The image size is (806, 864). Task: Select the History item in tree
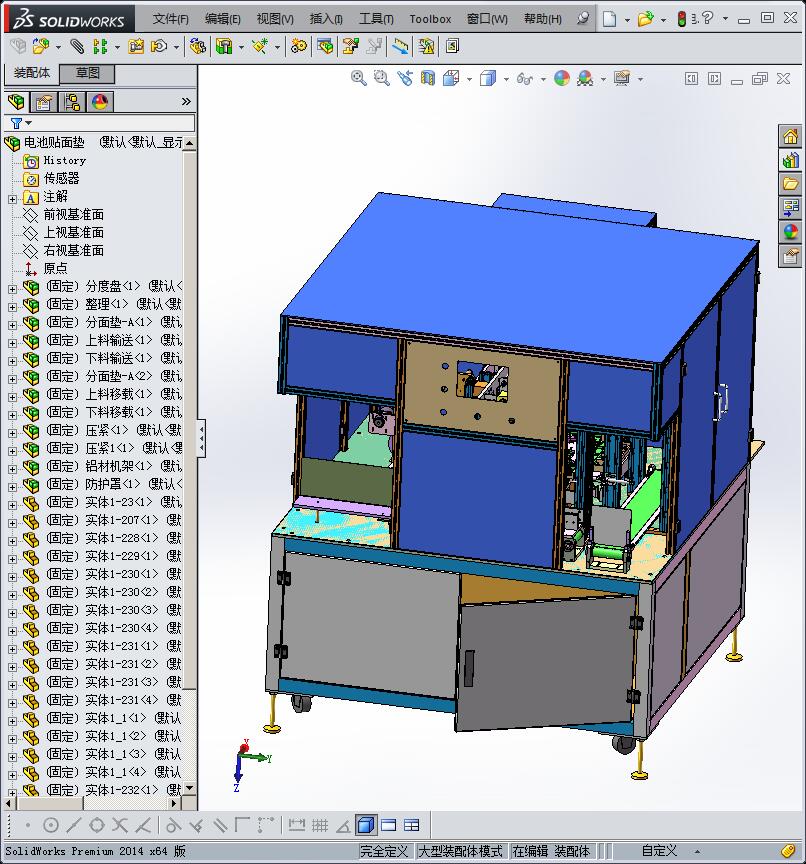point(65,160)
